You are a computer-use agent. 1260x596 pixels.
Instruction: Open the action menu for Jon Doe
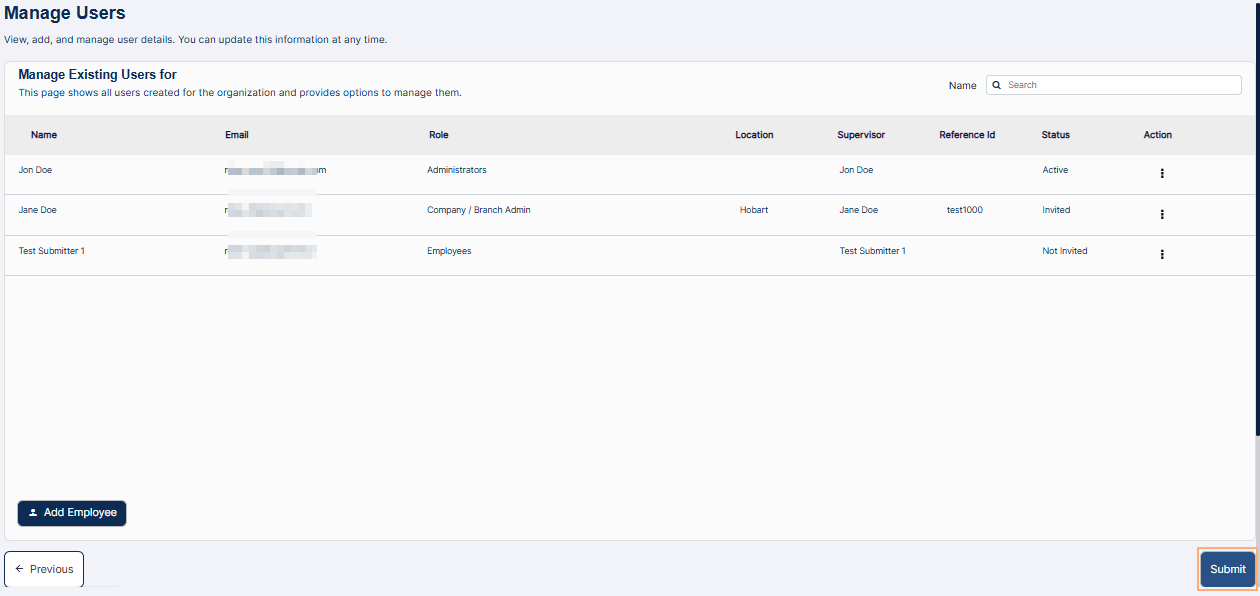(x=1161, y=173)
